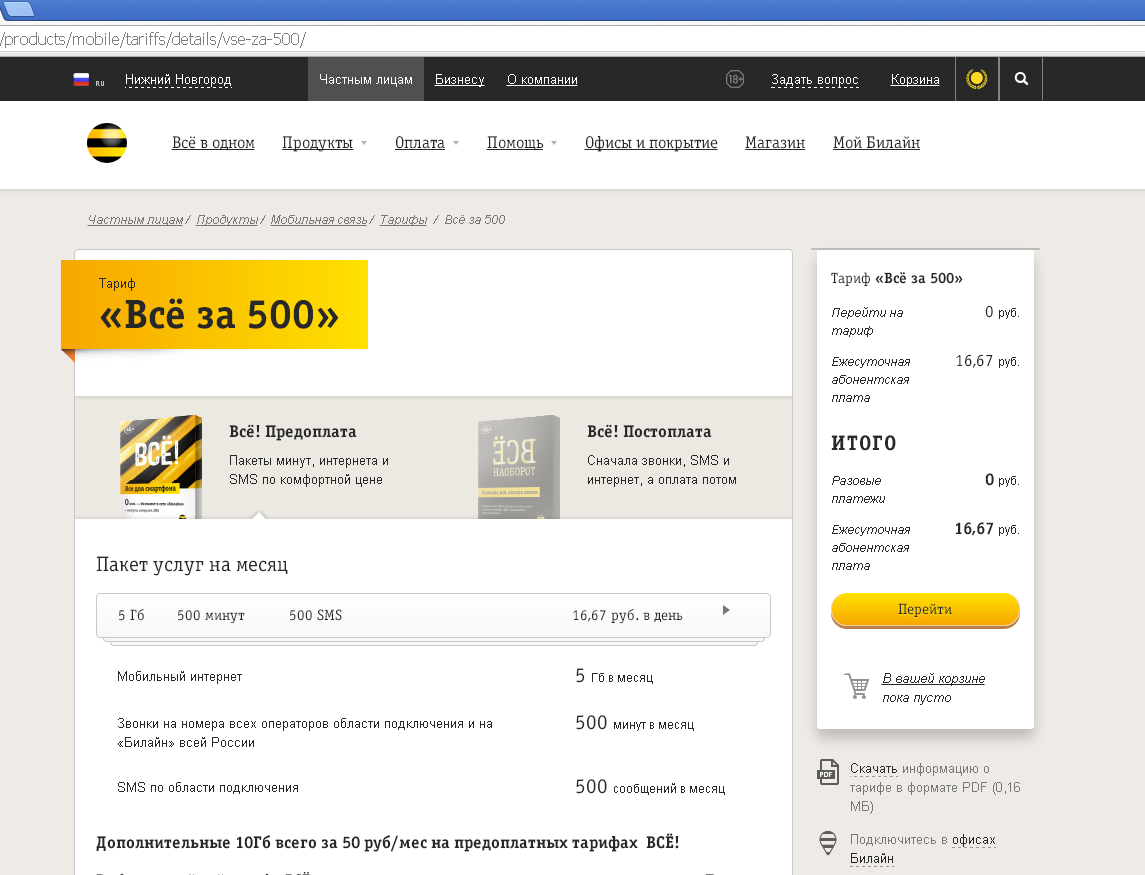Click the Beeline striped logo
The image size is (1145, 875).
click(x=106, y=143)
